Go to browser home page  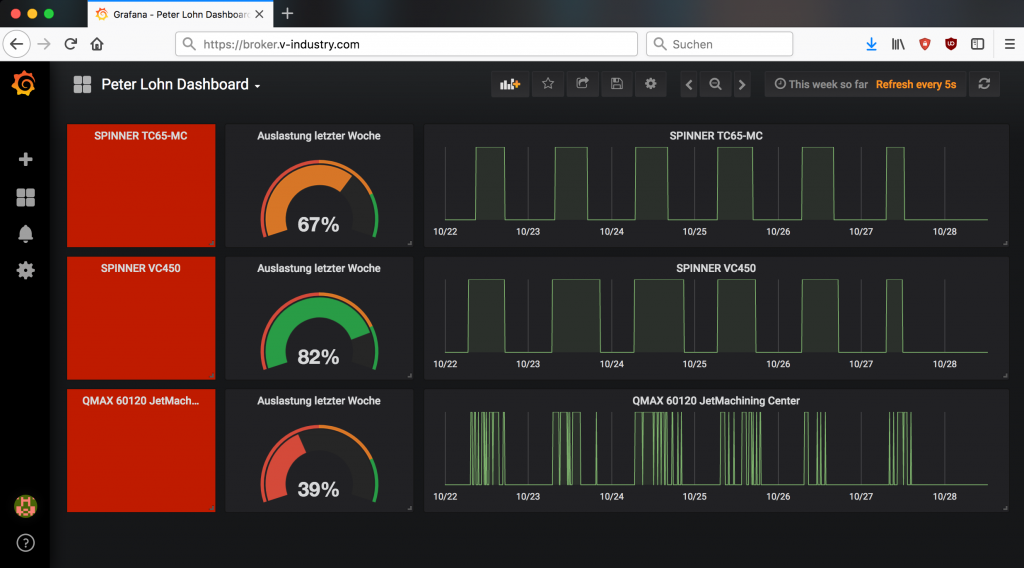(x=97, y=44)
